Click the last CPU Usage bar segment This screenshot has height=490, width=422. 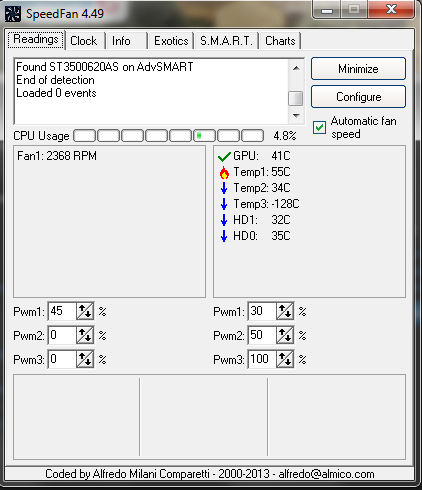tap(252, 136)
